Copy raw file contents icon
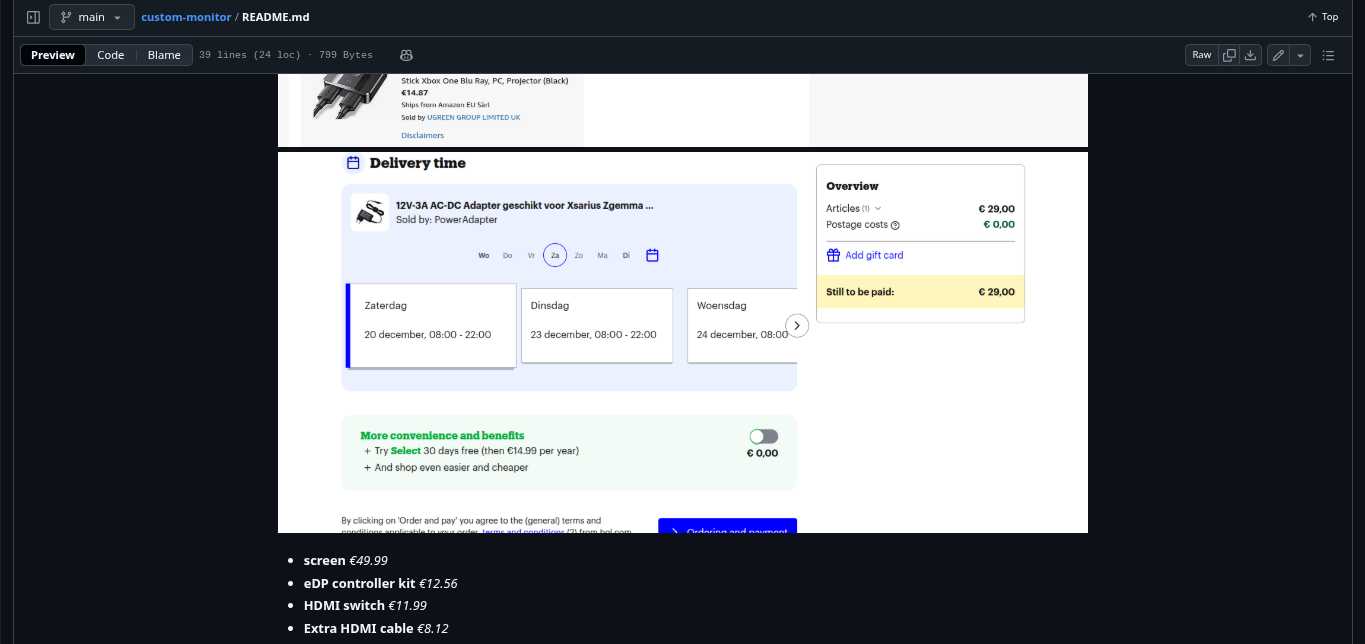 (x=1230, y=55)
